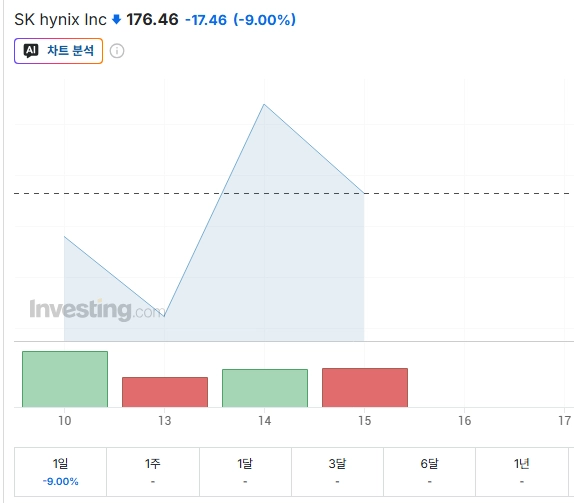Image resolution: width=574 pixels, height=503 pixels.
Task: Select the 1일 period tab
Action: [x=60, y=472]
